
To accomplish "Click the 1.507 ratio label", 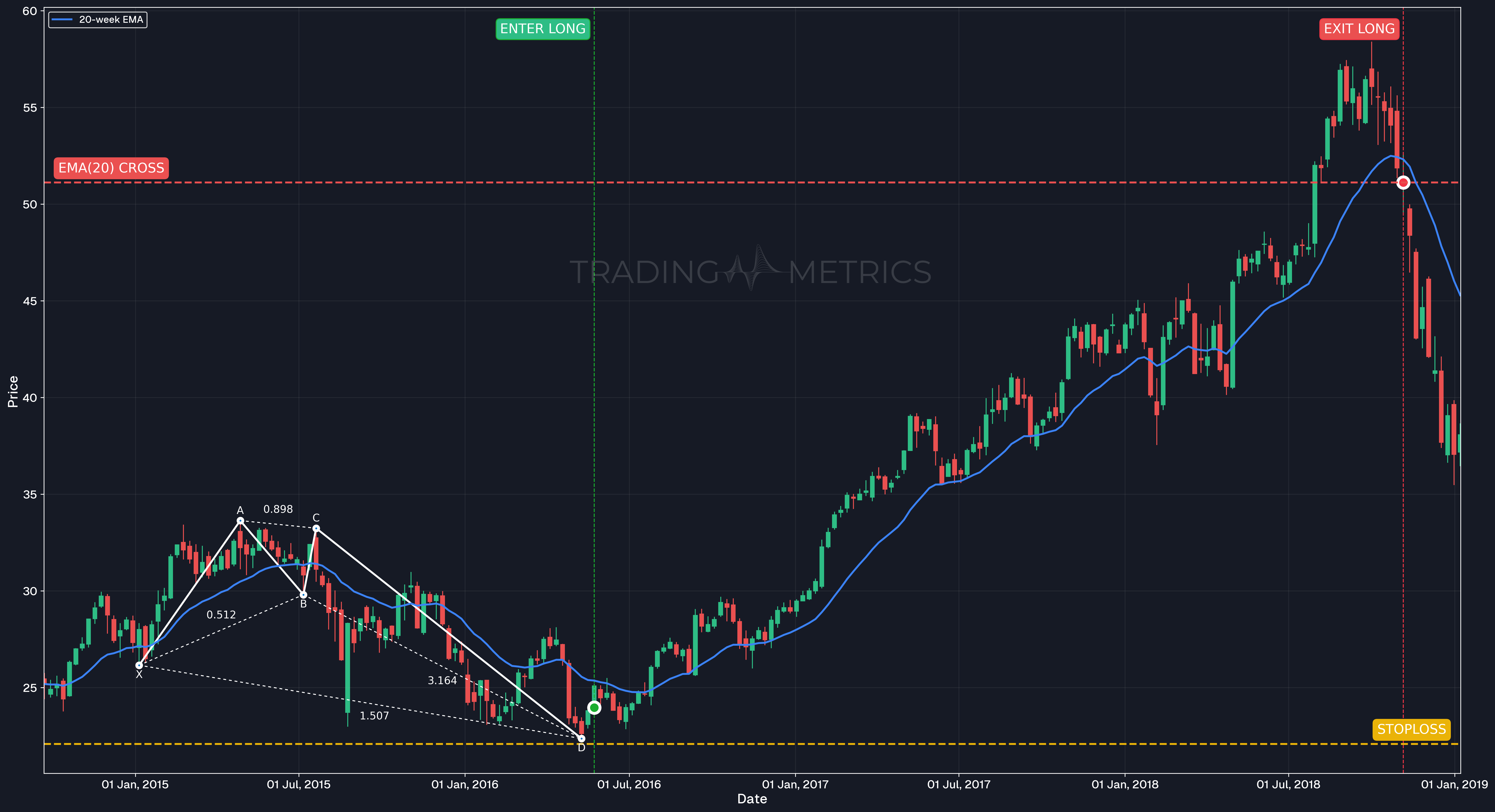I will coord(374,716).
